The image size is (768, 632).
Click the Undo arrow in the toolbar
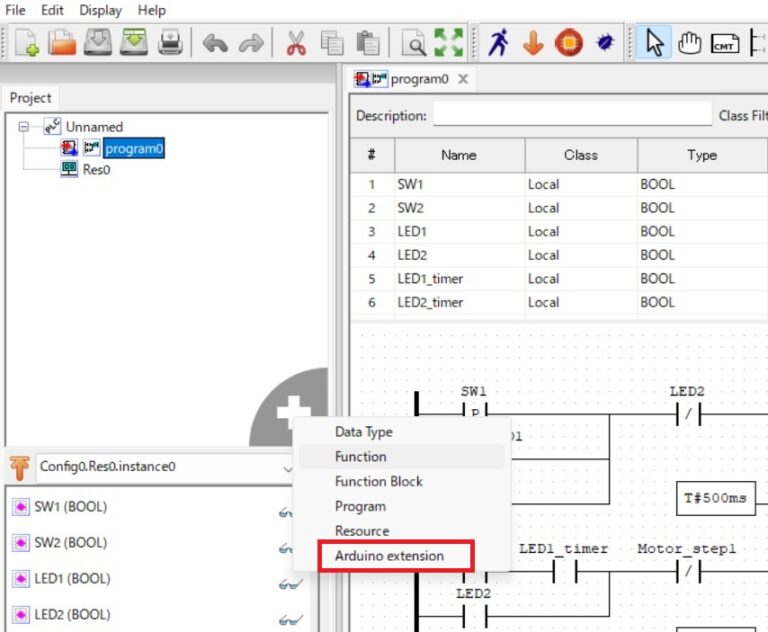click(215, 43)
